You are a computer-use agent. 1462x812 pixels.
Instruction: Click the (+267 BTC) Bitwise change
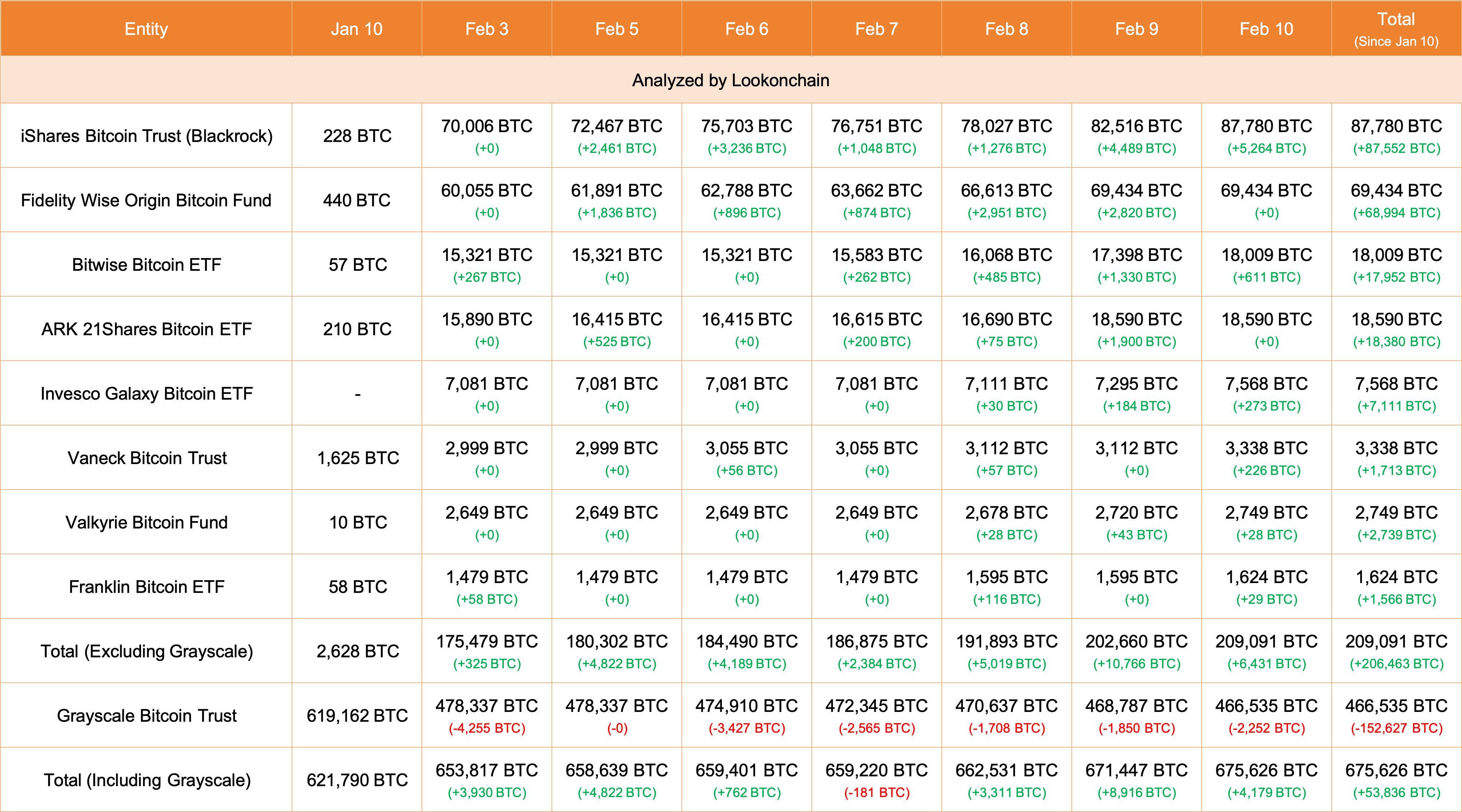click(486, 277)
